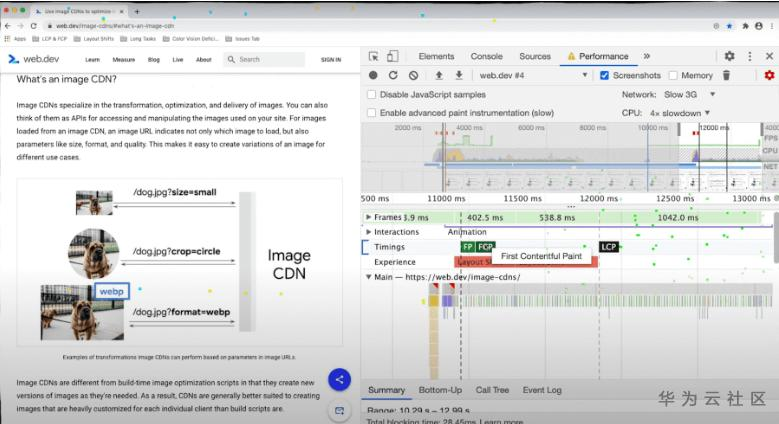Expand the Frames track

point(368,217)
